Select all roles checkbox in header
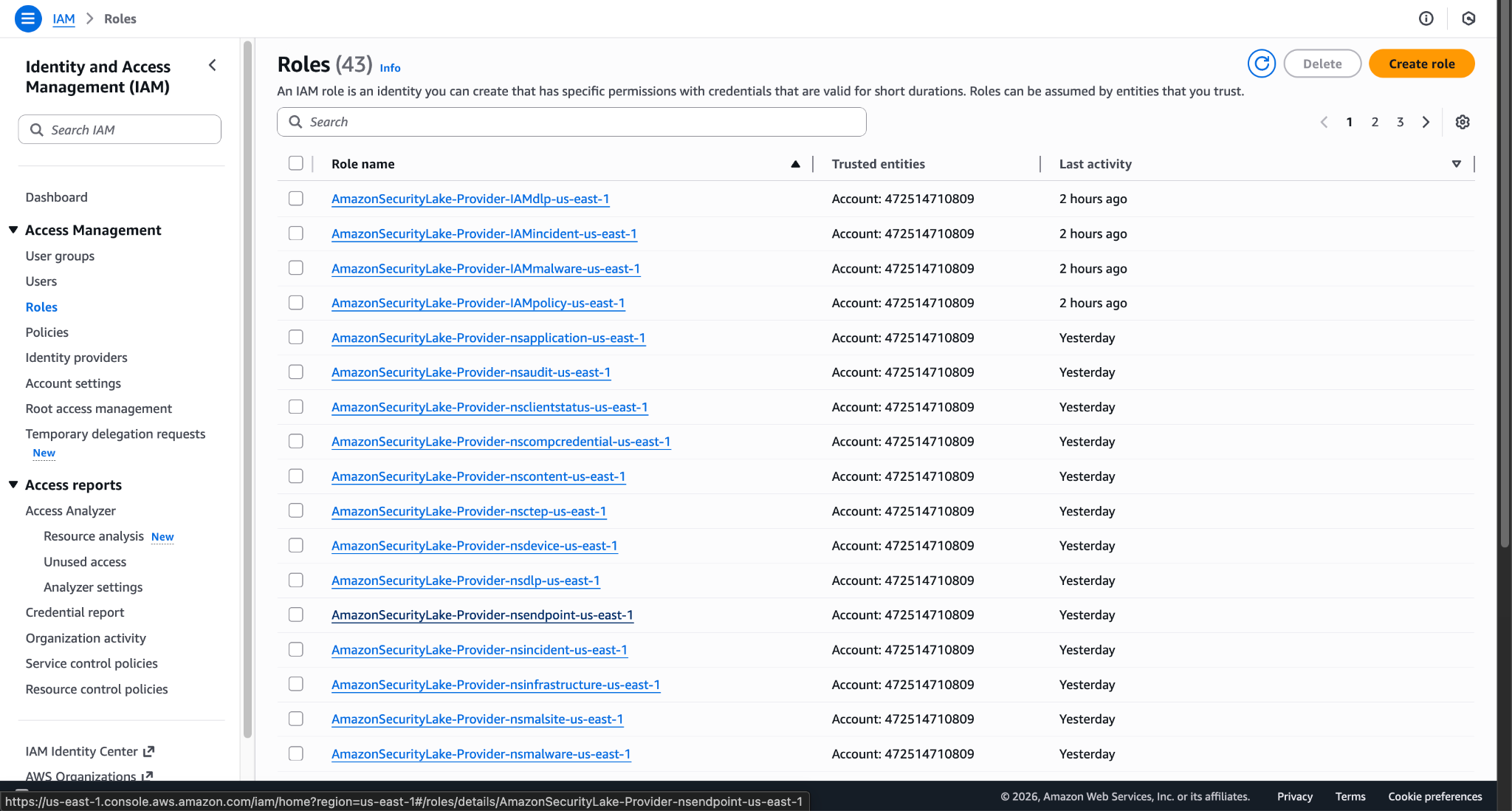This screenshot has width=1512, height=811. pyautogui.click(x=296, y=163)
